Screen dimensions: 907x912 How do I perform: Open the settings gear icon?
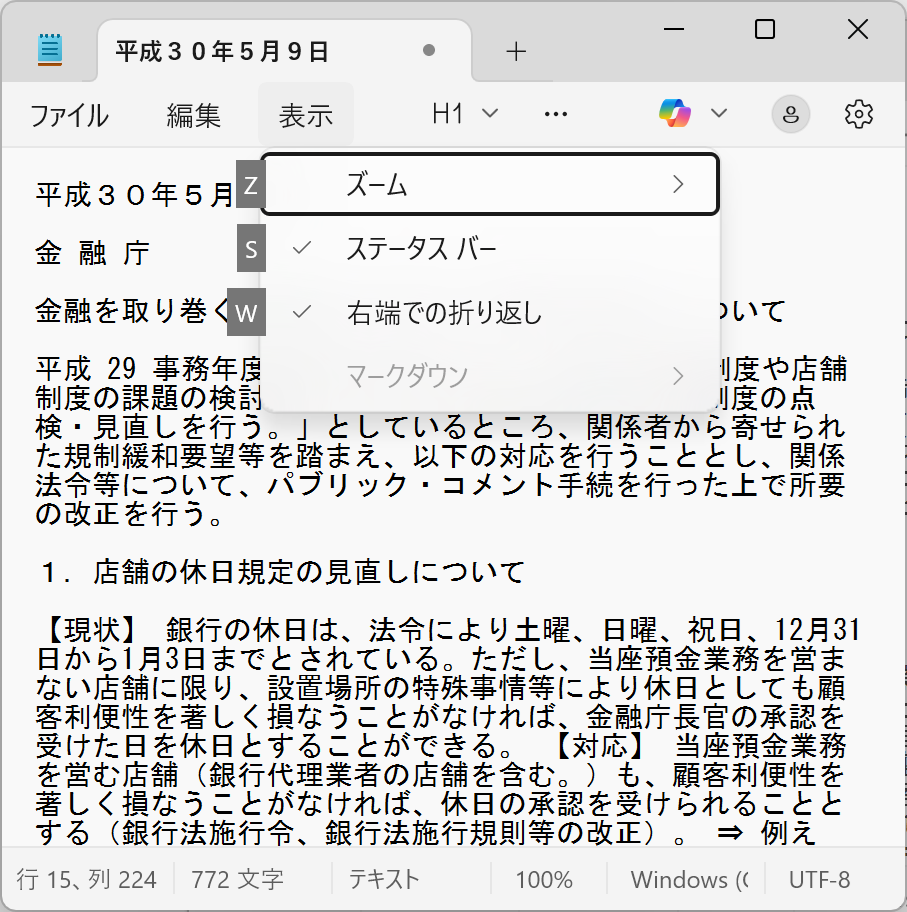(858, 115)
